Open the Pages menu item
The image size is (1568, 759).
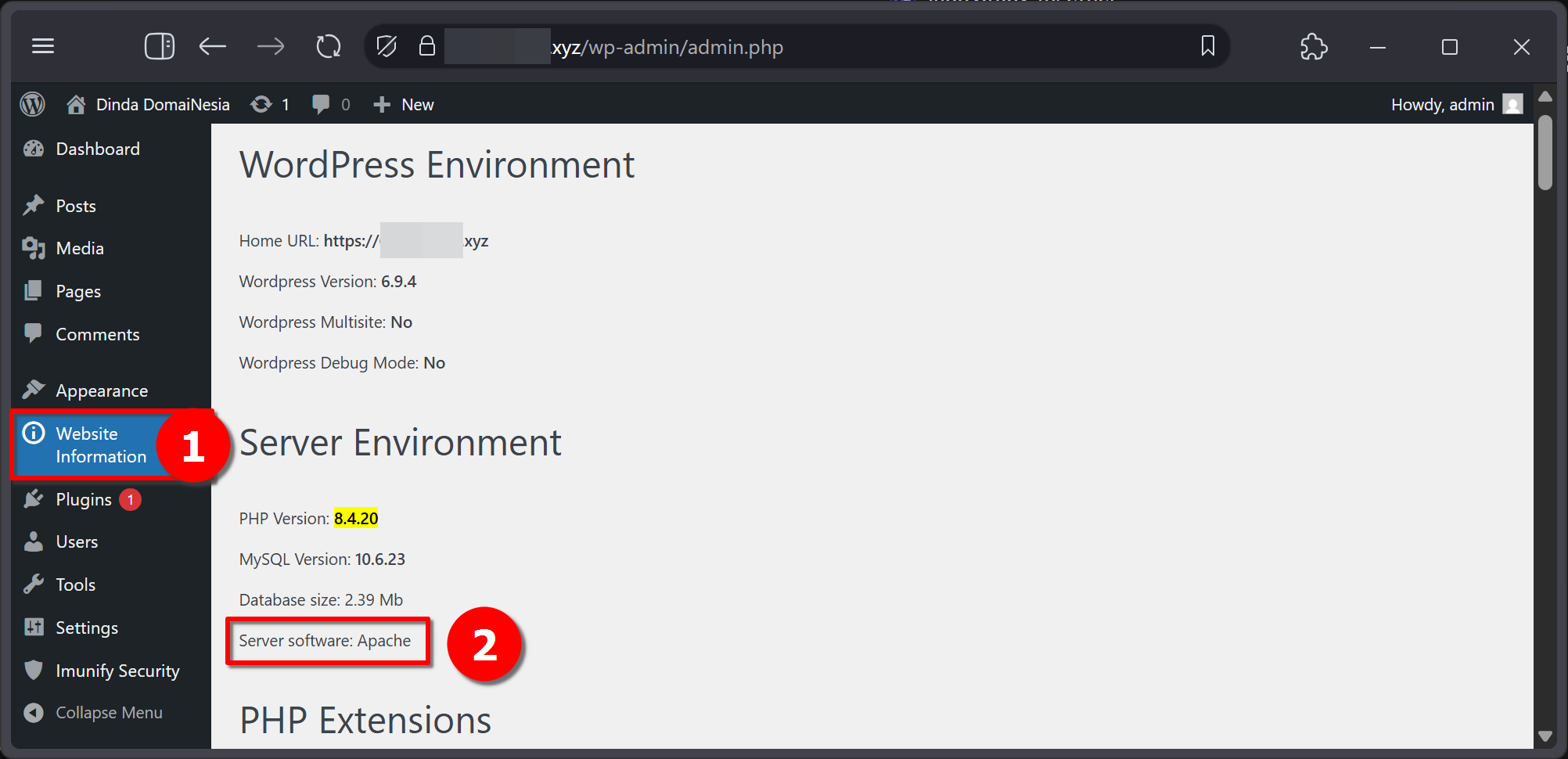(78, 291)
